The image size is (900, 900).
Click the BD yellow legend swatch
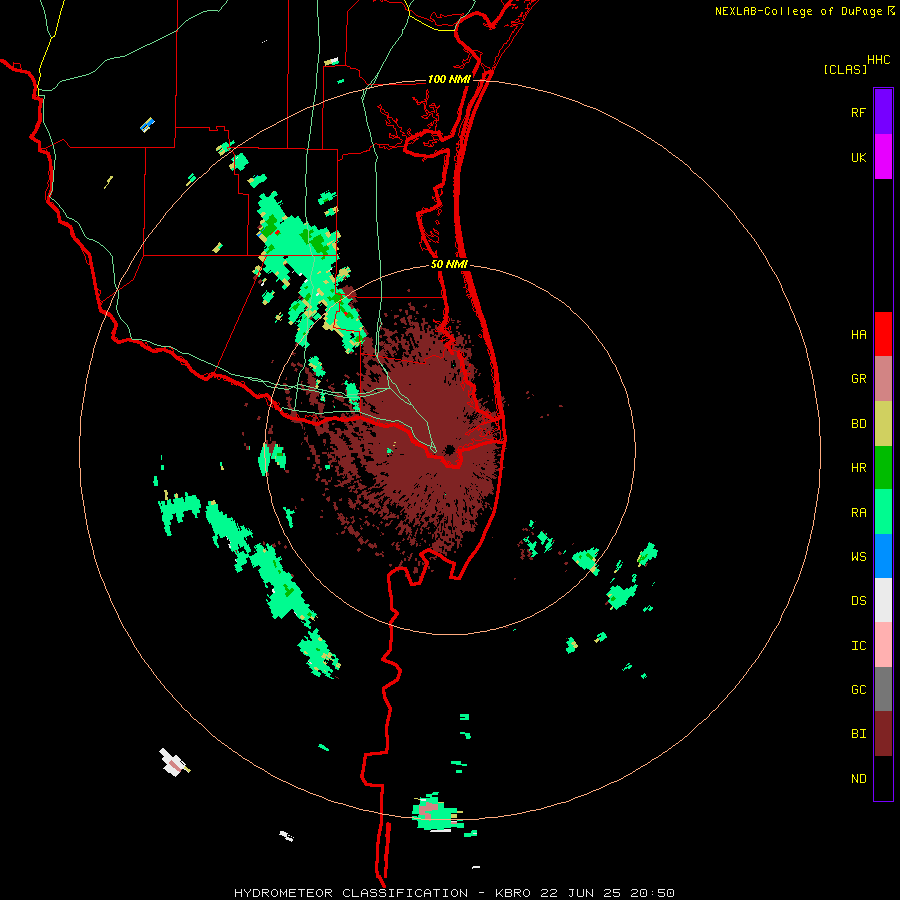pyautogui.click(x=883, y=424)
